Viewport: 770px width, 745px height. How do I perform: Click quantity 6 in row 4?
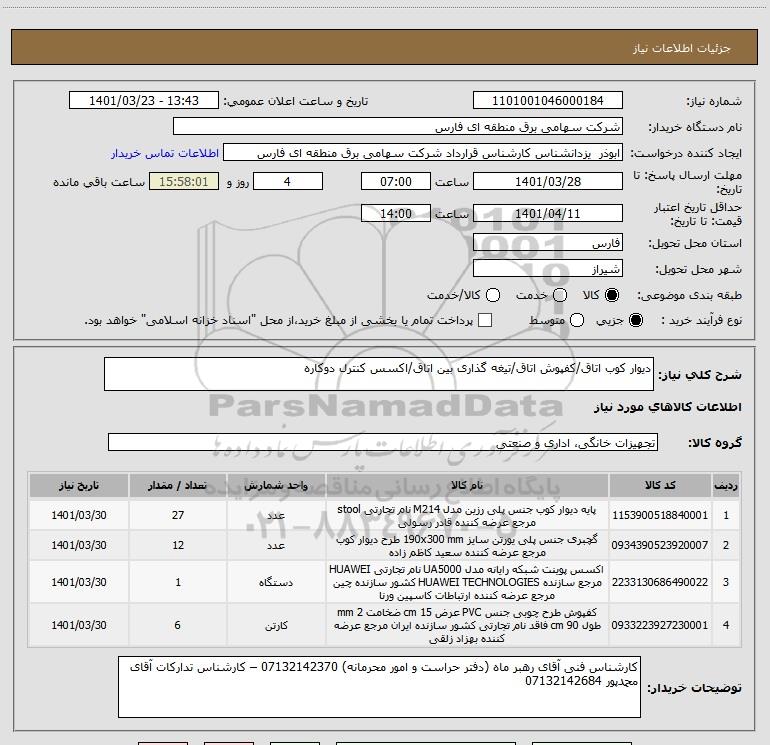pyautogui.click(x=178, y=625)
